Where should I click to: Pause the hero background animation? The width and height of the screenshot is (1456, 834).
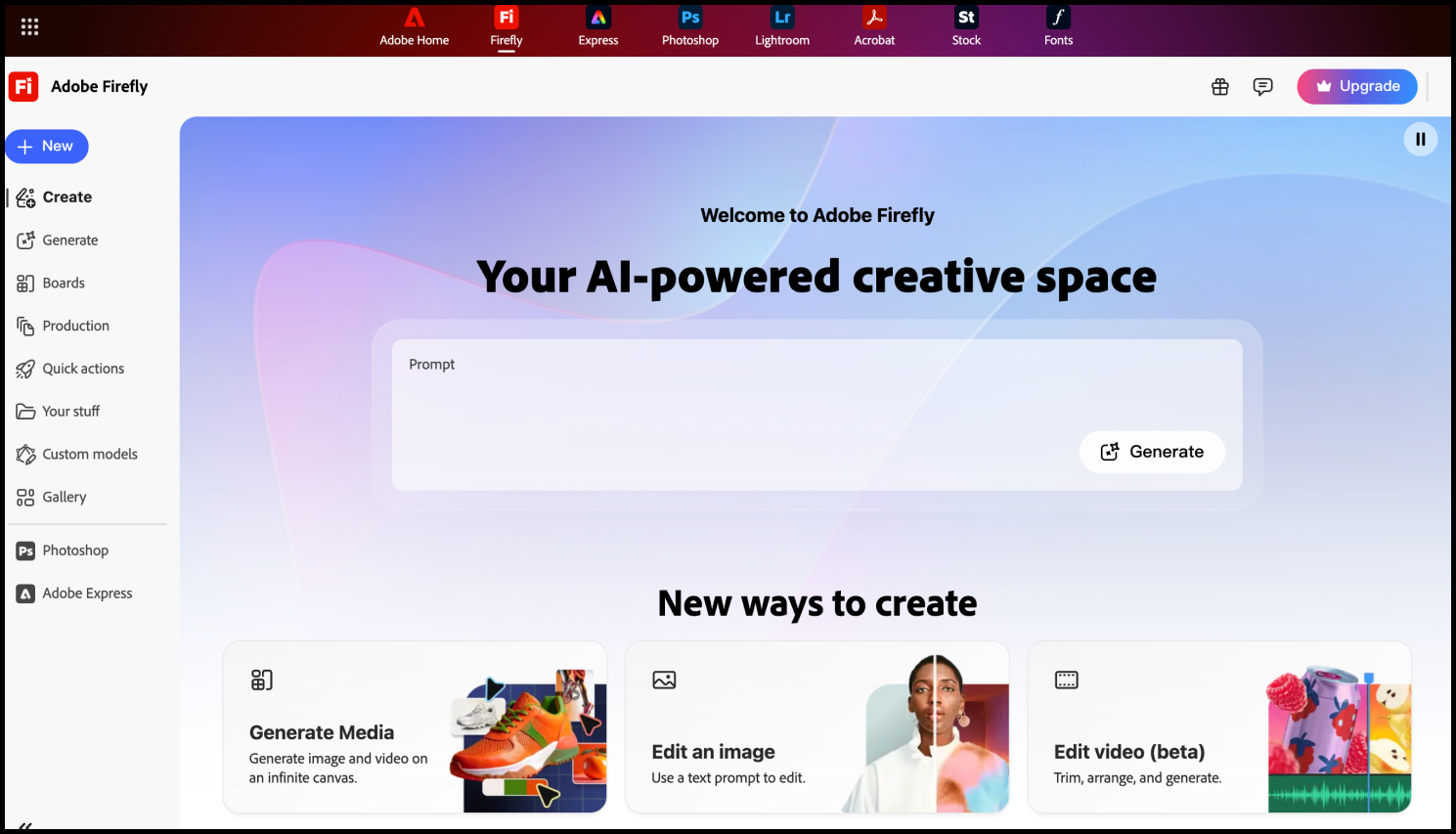point(1421,139)
